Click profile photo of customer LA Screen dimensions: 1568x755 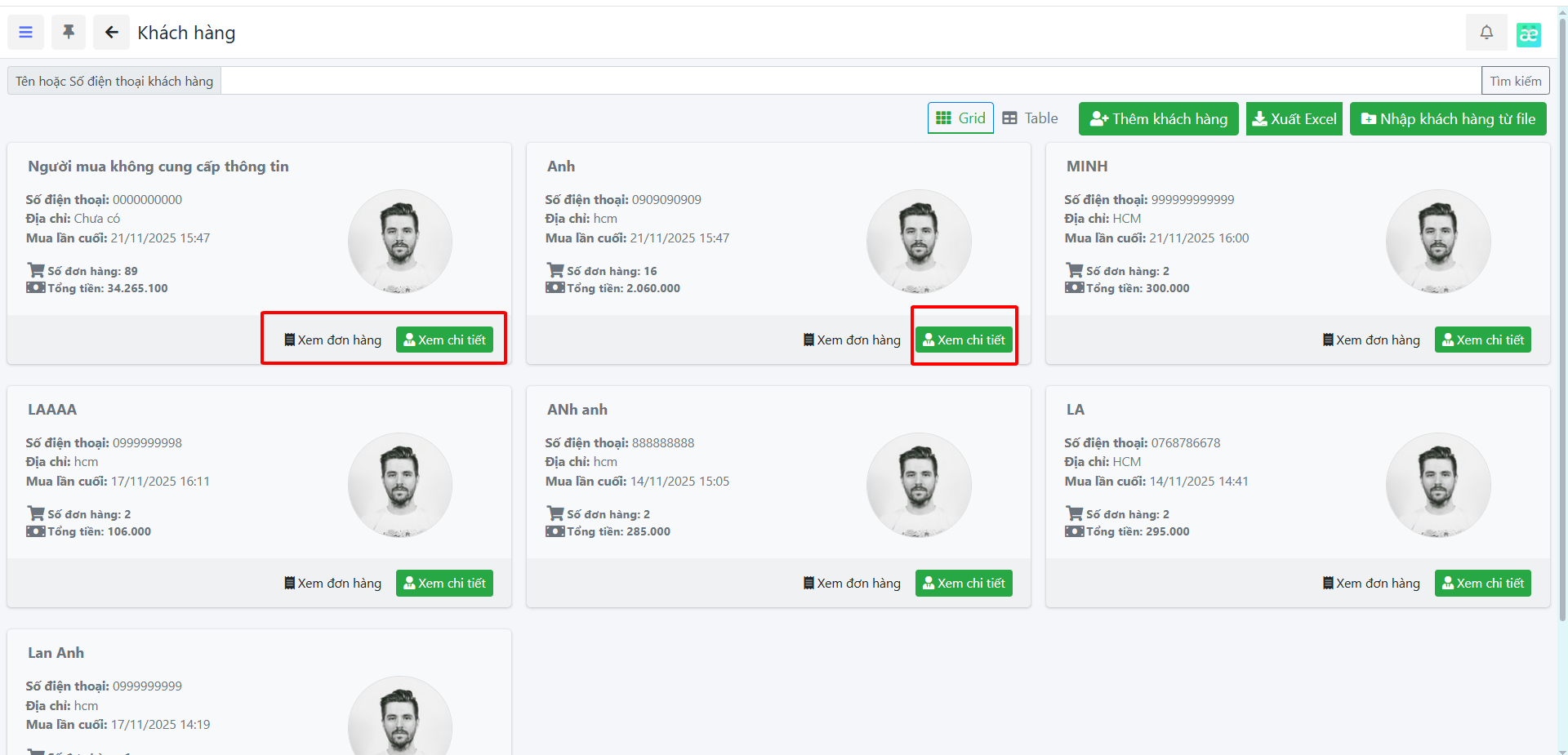pos(1438,485)
